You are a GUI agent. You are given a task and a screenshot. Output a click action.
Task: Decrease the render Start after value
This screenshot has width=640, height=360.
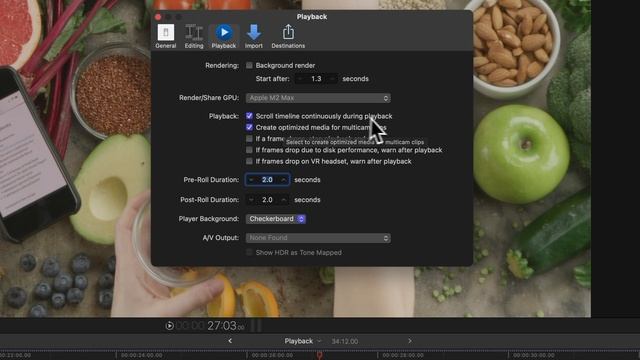[300, 79]
